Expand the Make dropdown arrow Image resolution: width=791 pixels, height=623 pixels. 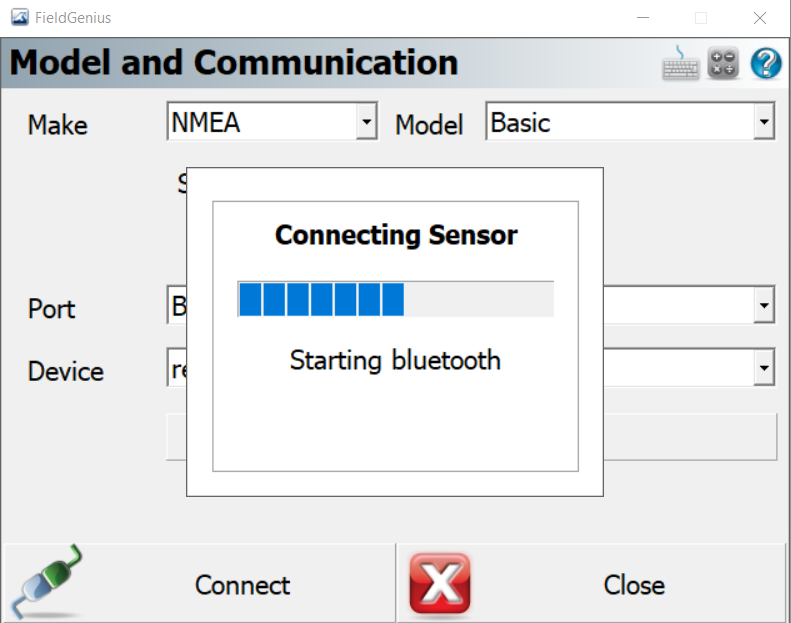367,121
